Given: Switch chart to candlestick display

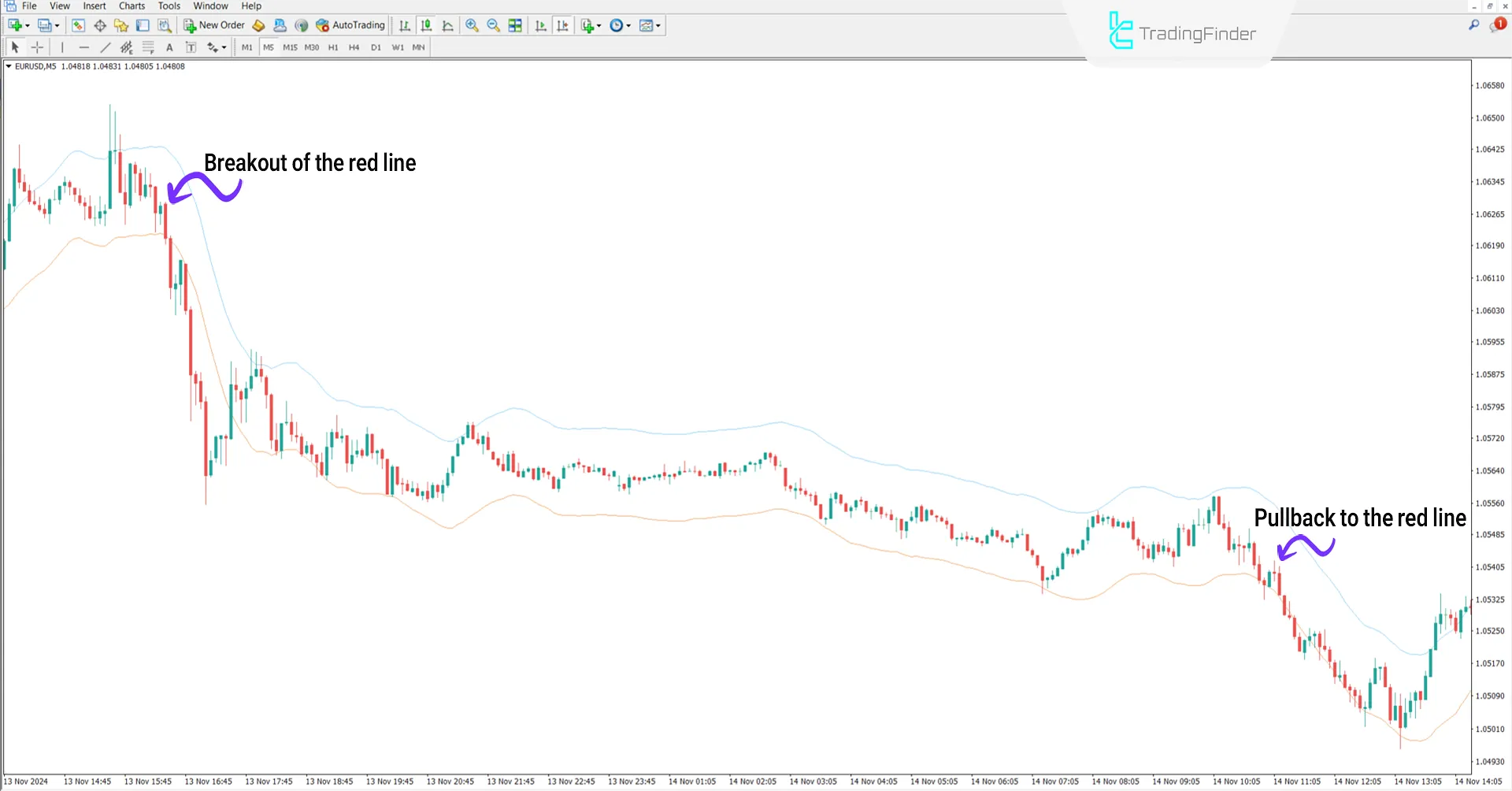Looking at the screenshot, I should tap(425, 25).
